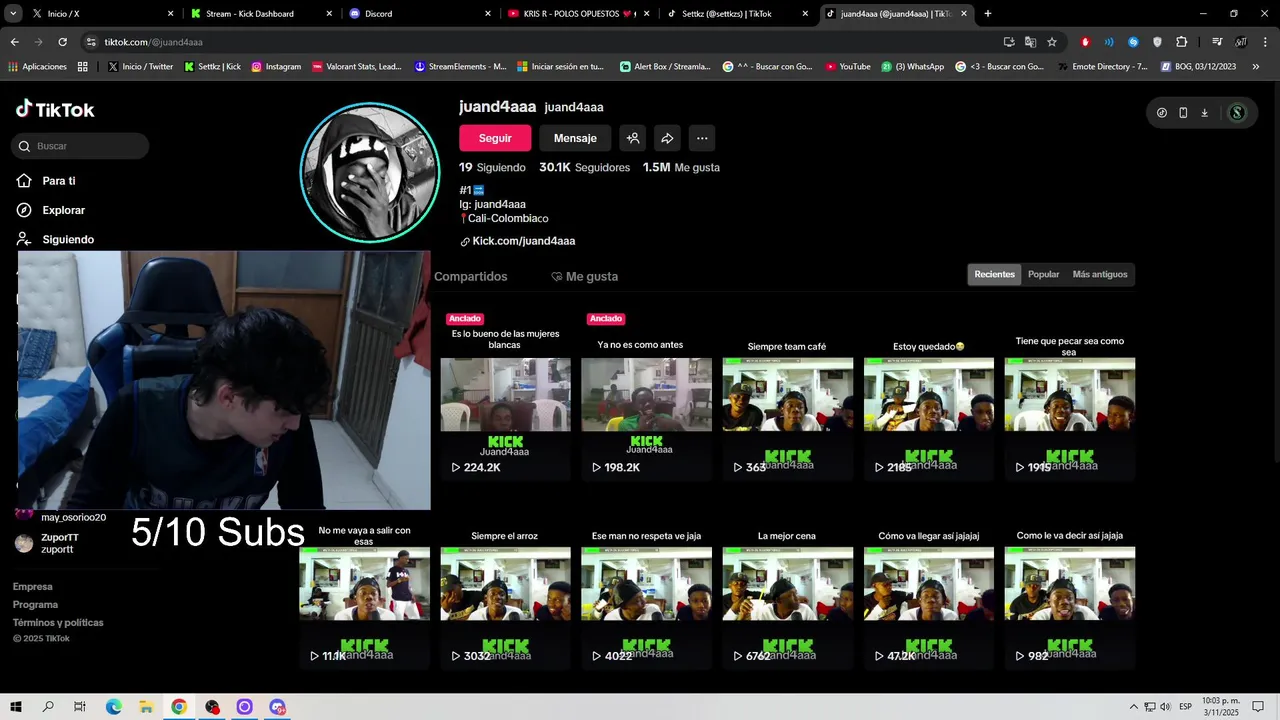Image resolution: width=1280 pixels, height=720 pixels.
Task: Show hidden system tray icons chevron
Action: [x=1133, y=707]
